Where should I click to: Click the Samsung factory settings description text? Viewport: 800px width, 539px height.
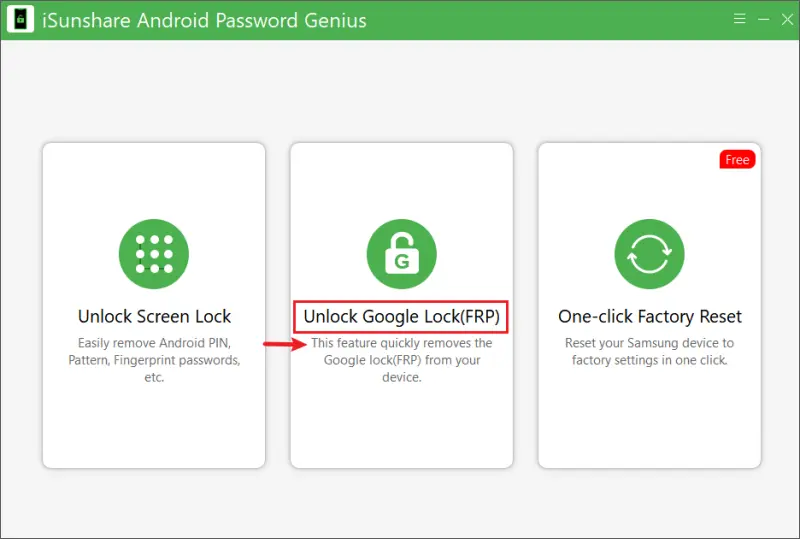click(x=649, y=351)
